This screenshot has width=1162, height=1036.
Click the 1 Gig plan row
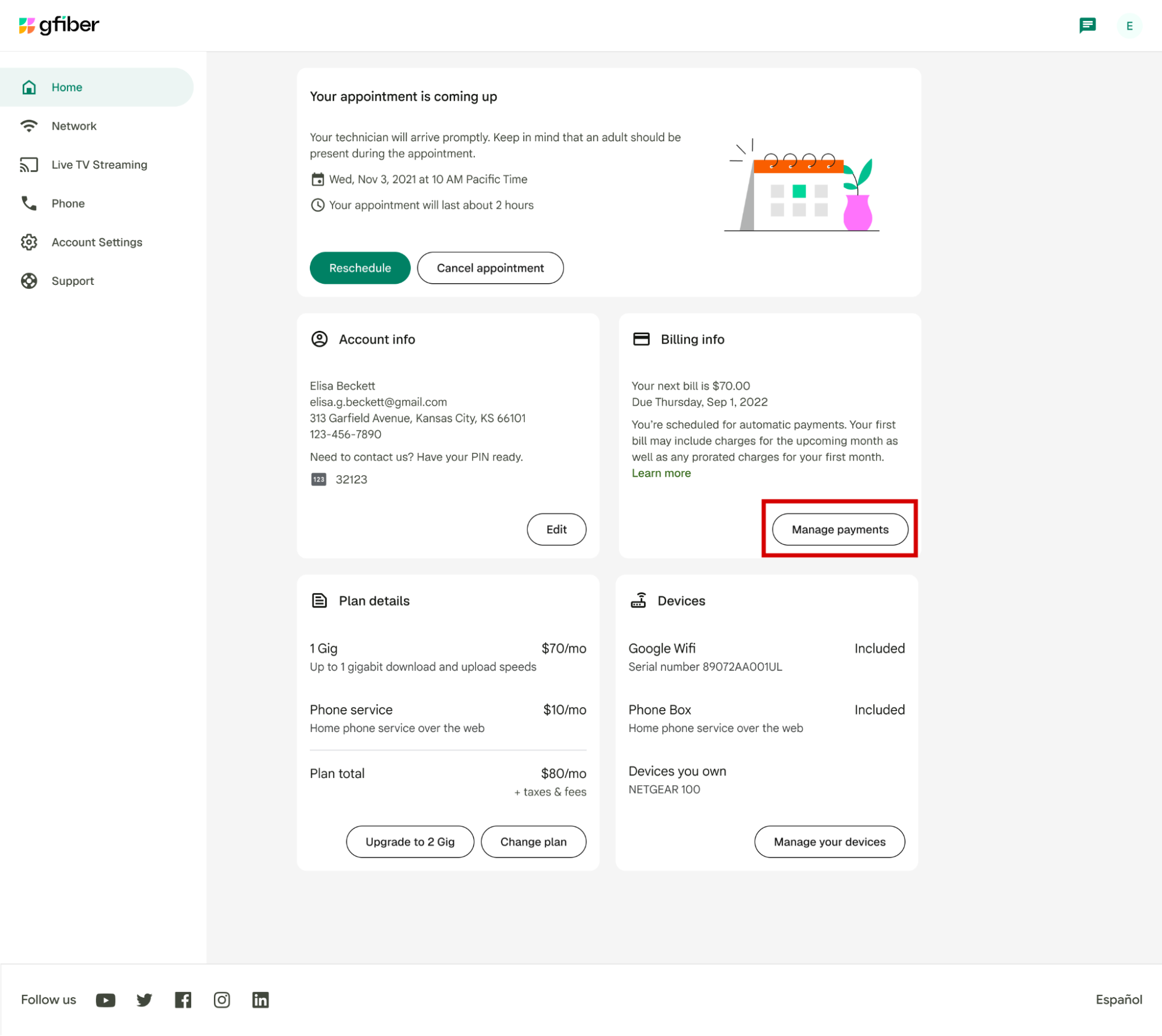[x=448, y=657]
